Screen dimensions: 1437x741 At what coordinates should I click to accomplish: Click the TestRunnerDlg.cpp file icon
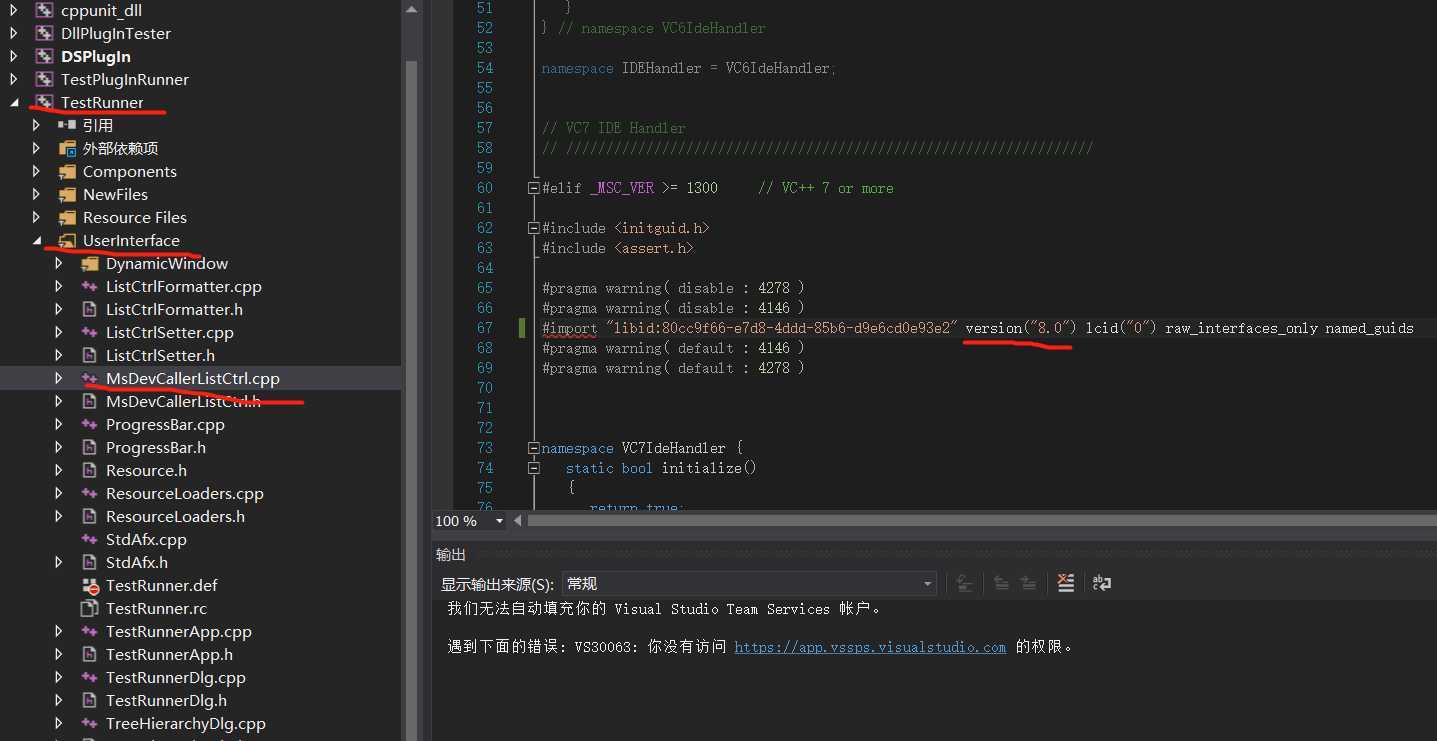tap(90, 677)
